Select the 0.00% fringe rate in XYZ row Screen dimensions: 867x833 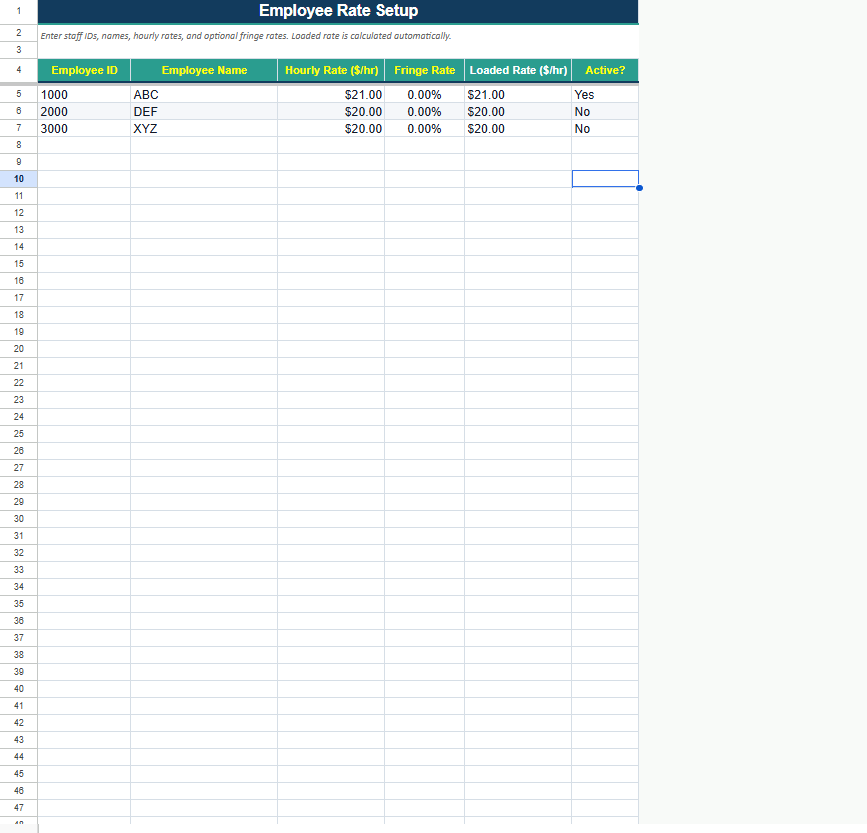[x=425, y=129]
